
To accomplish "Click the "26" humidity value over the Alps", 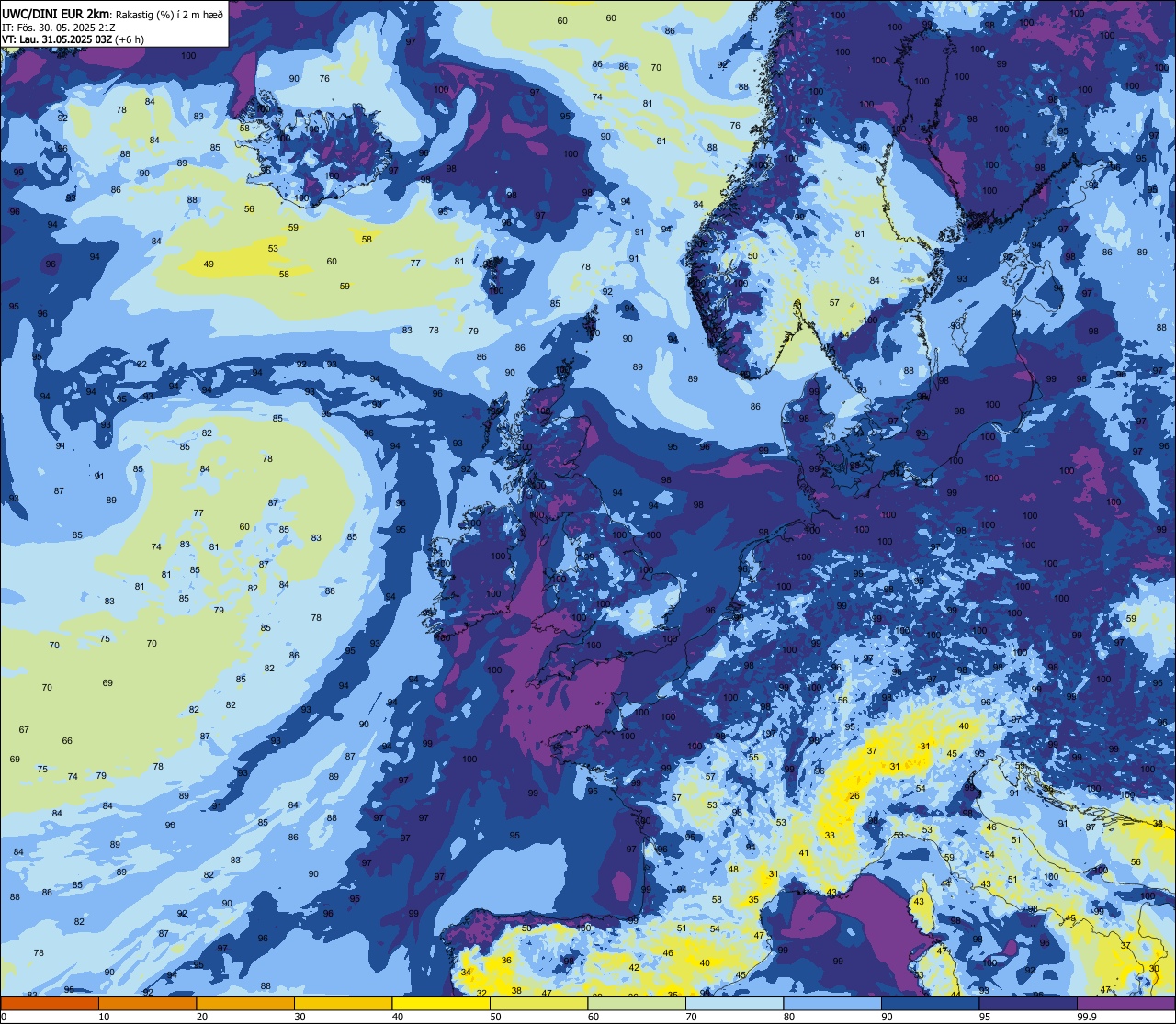I will pyautogui.click(x=854, y=795).
